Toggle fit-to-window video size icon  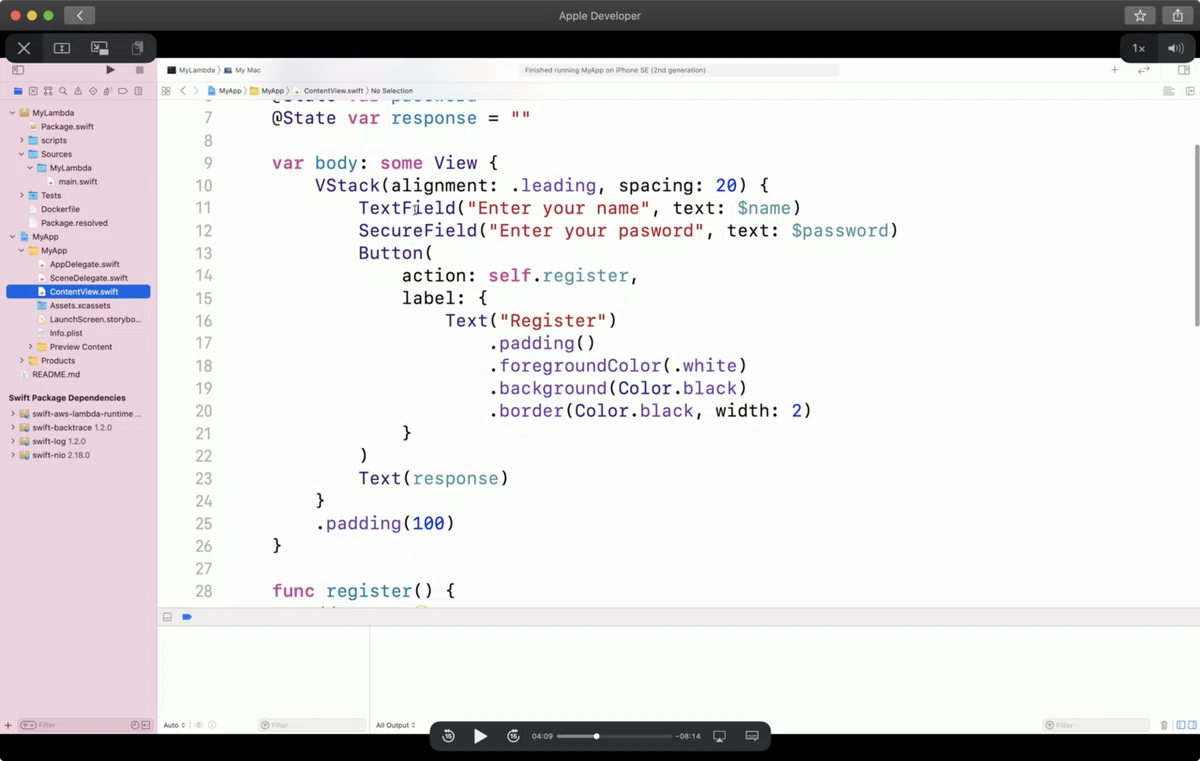pyautogui.click(x=62, y=48)
